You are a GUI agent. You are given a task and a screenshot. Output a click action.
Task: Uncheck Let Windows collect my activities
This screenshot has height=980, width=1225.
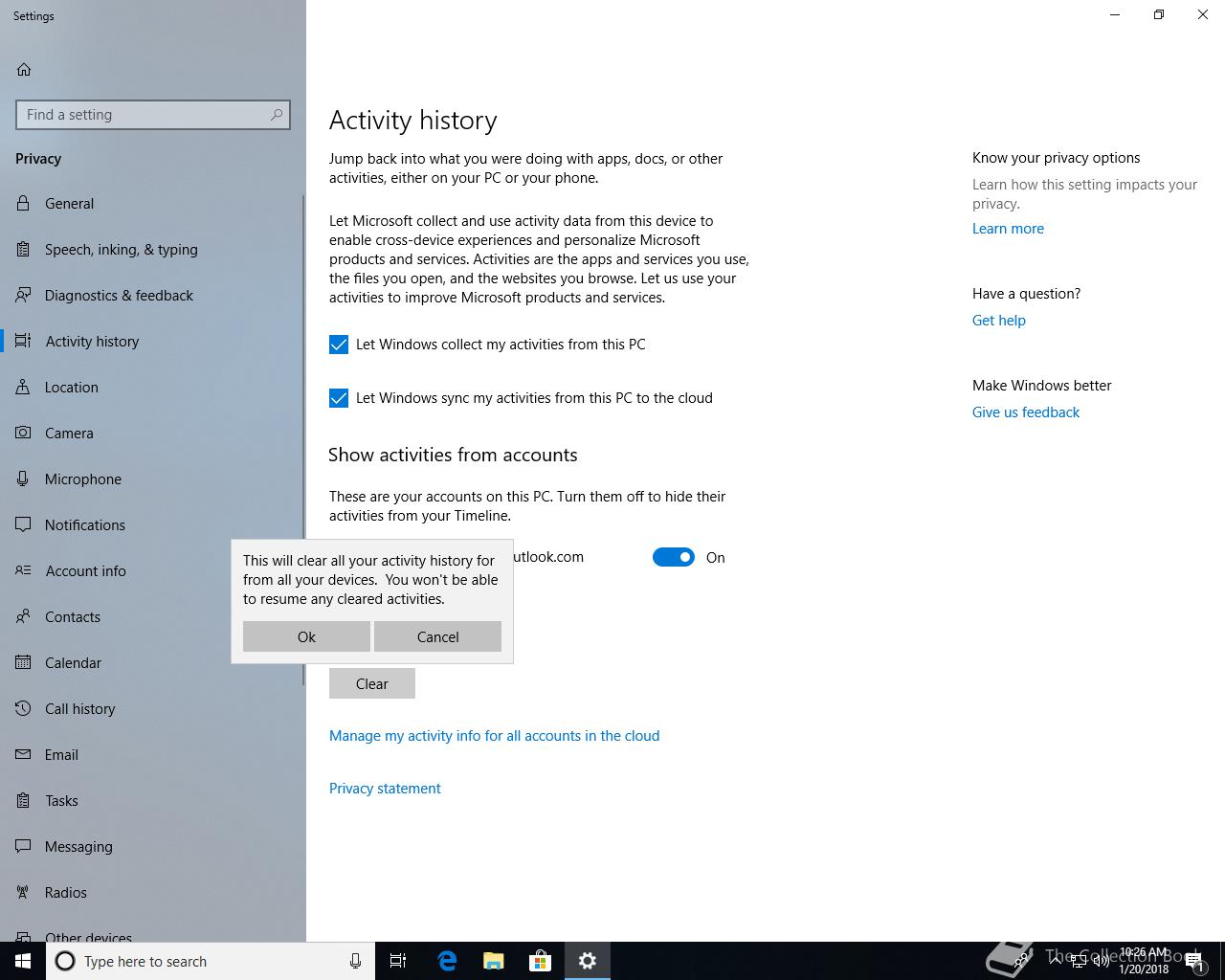click(339, 345)
